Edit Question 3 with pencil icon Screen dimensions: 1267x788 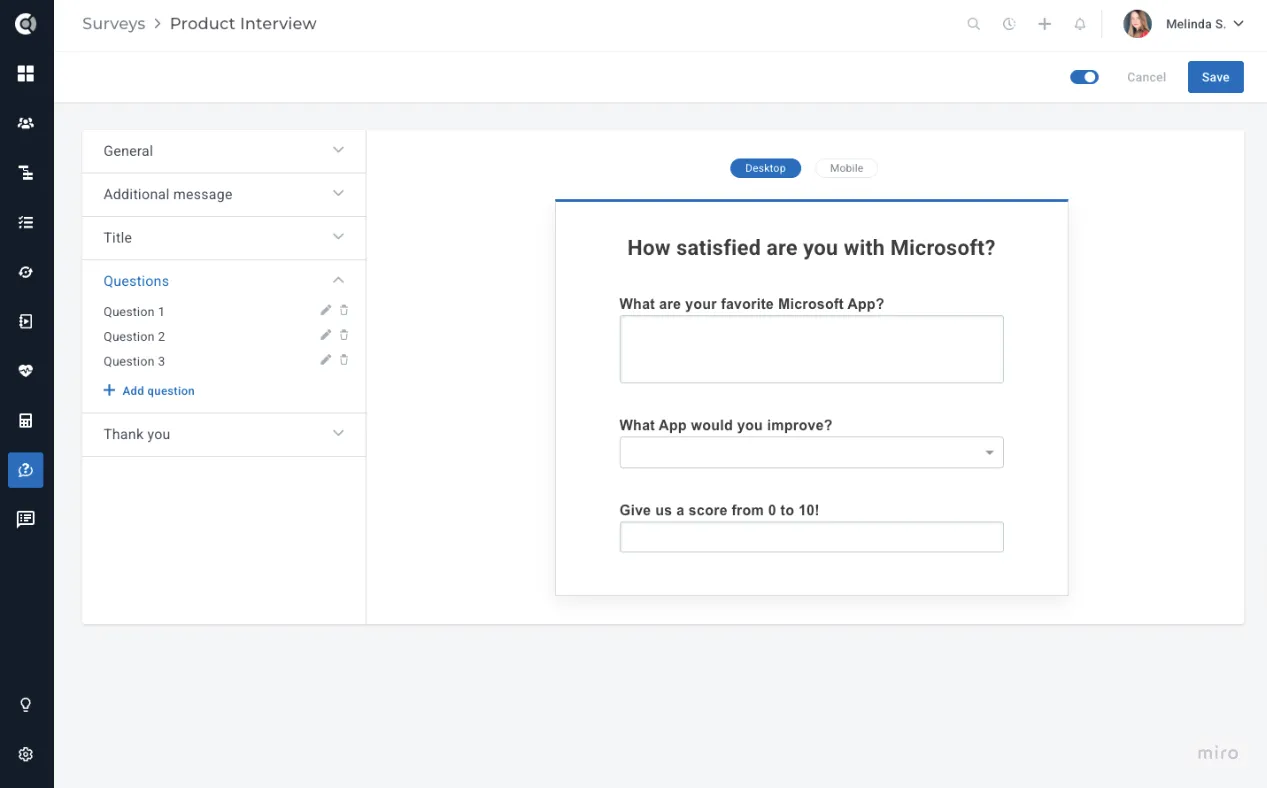325,360
